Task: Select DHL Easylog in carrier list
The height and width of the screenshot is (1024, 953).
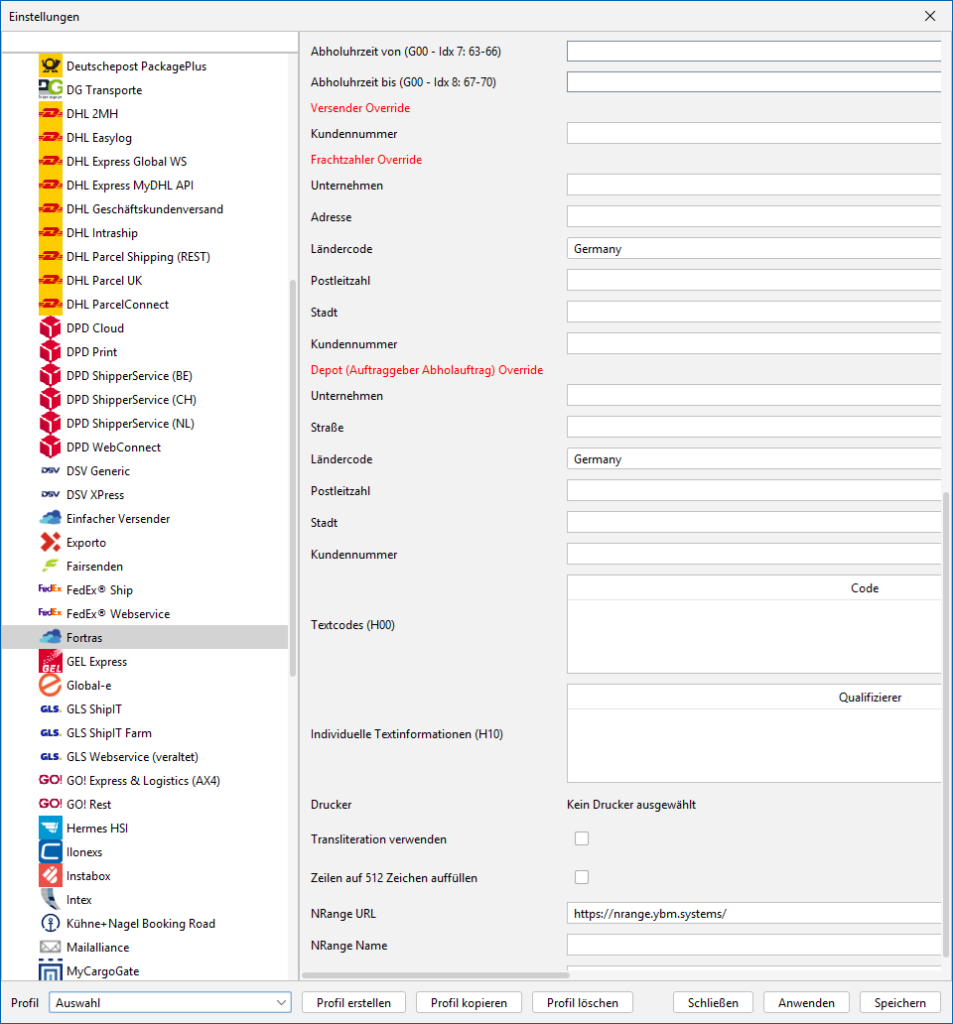Action: click(99, 137)
